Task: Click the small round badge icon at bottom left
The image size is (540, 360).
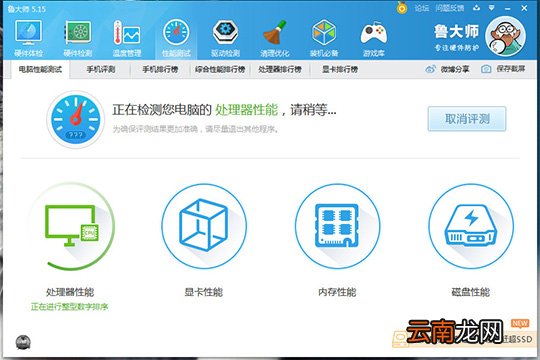Action: point(23,342)
